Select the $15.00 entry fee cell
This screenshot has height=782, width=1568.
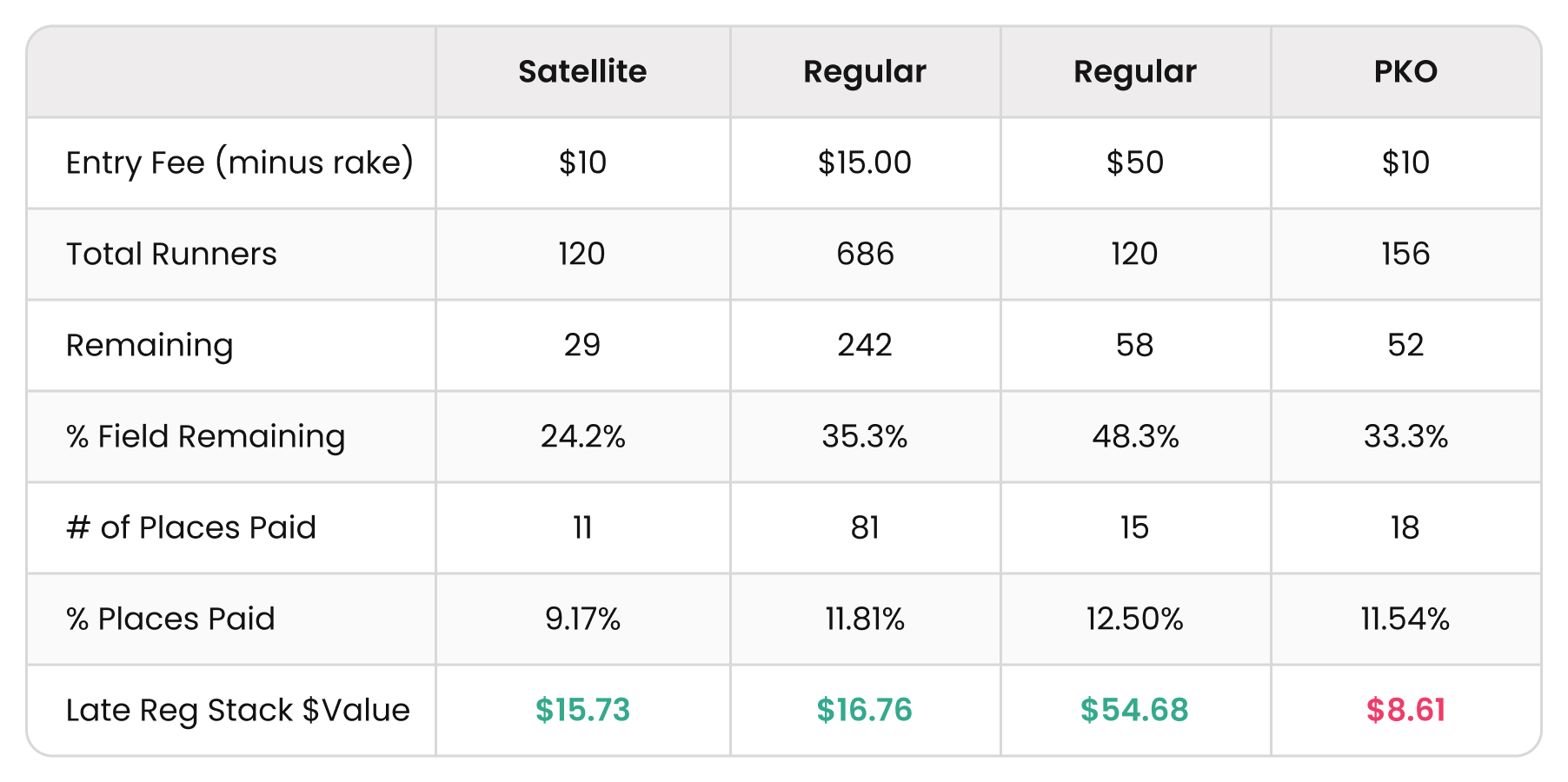pos(864,162)
